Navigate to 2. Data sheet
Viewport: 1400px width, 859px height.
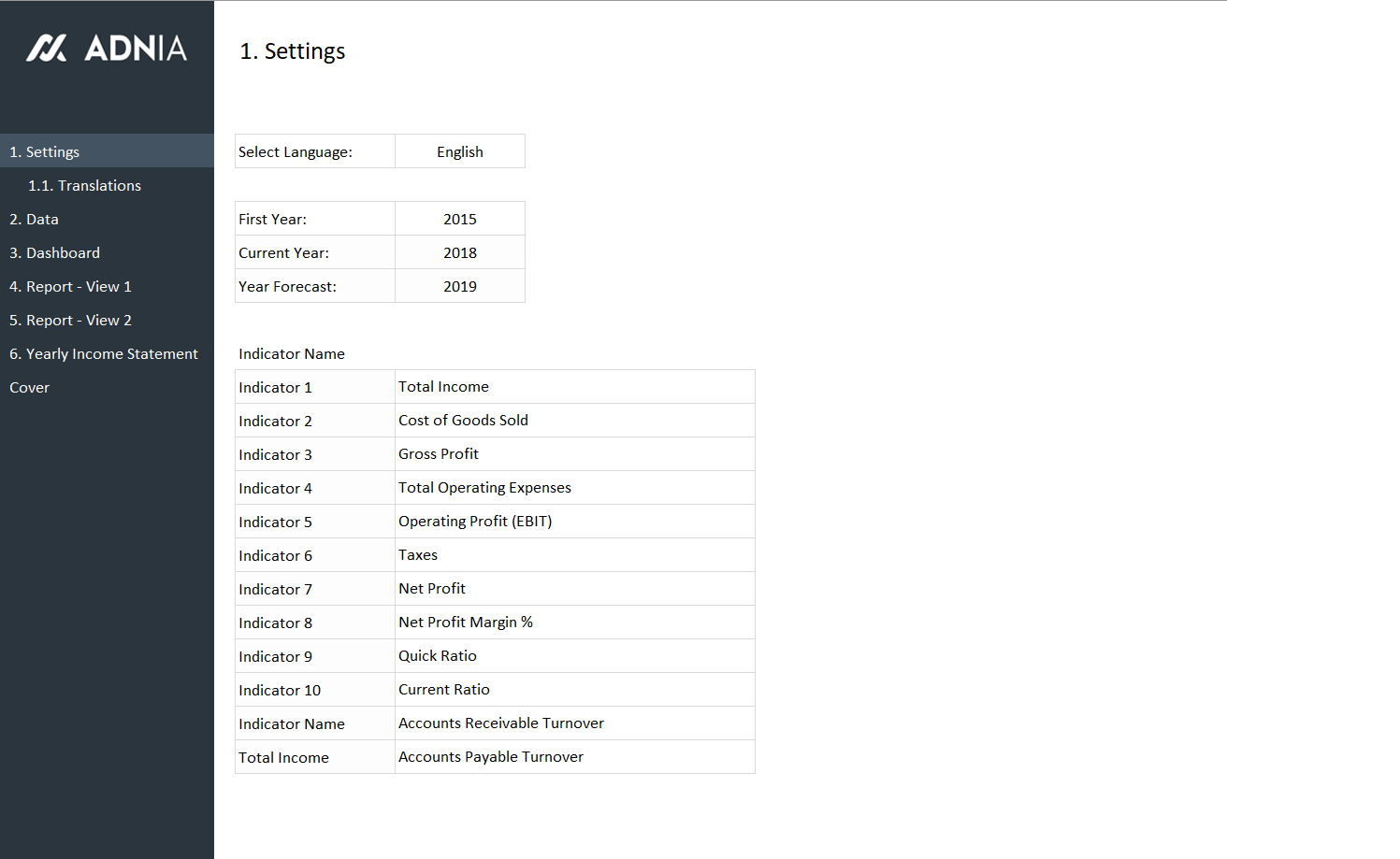point(34,219)
